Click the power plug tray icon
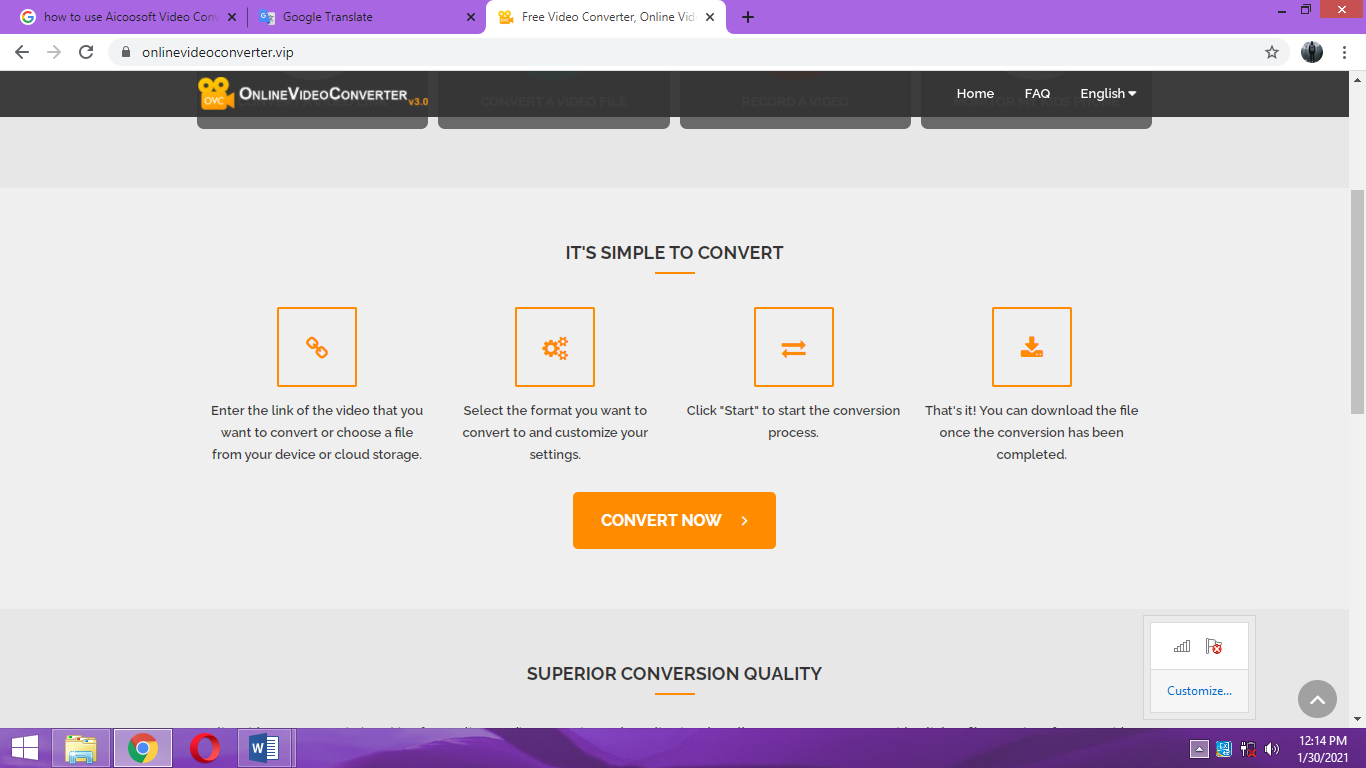1366x768 pixels. pos(1248,749)
